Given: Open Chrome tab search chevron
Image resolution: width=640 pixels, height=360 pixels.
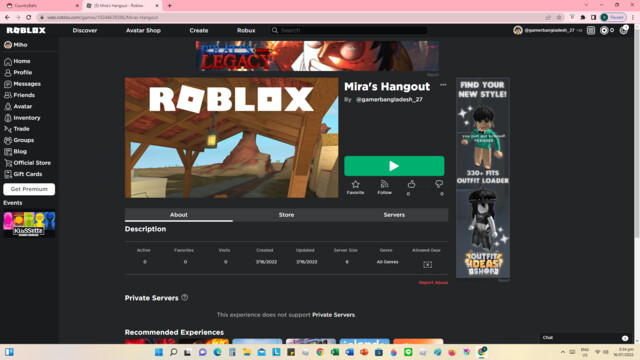Looking at the screenshot, I should [x=587, y=5].
